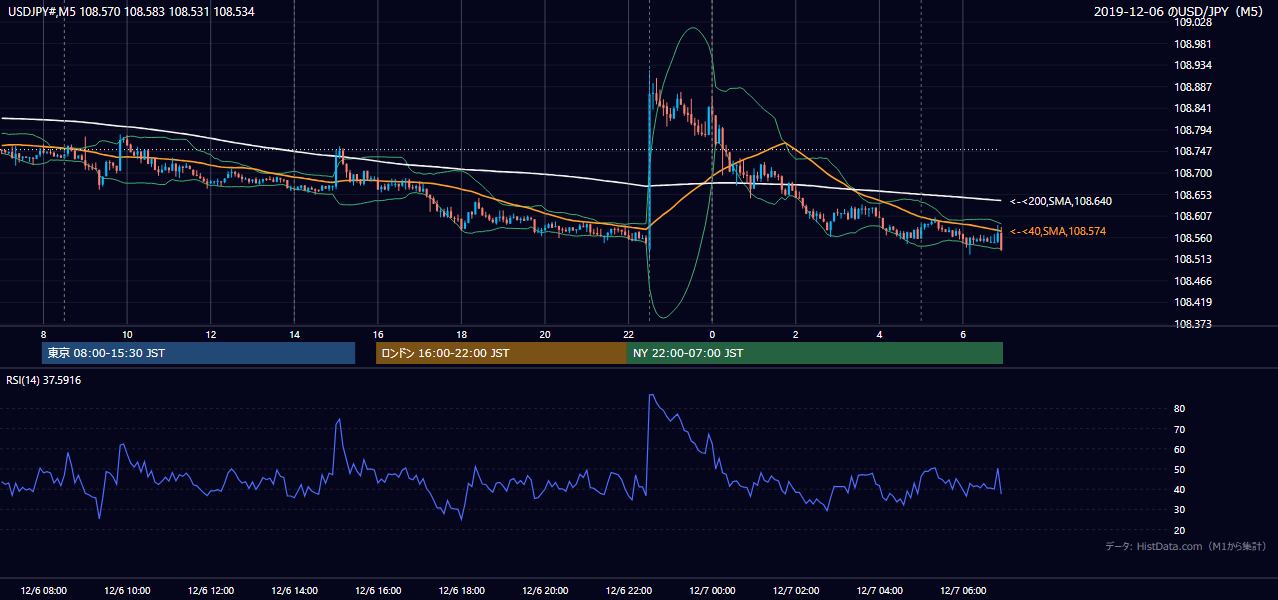Image resolution: width=1278 pixels, height=600 pixels.
Task: Click the RSI(14) 37.5916 indicator label
Action: [43, 380]
